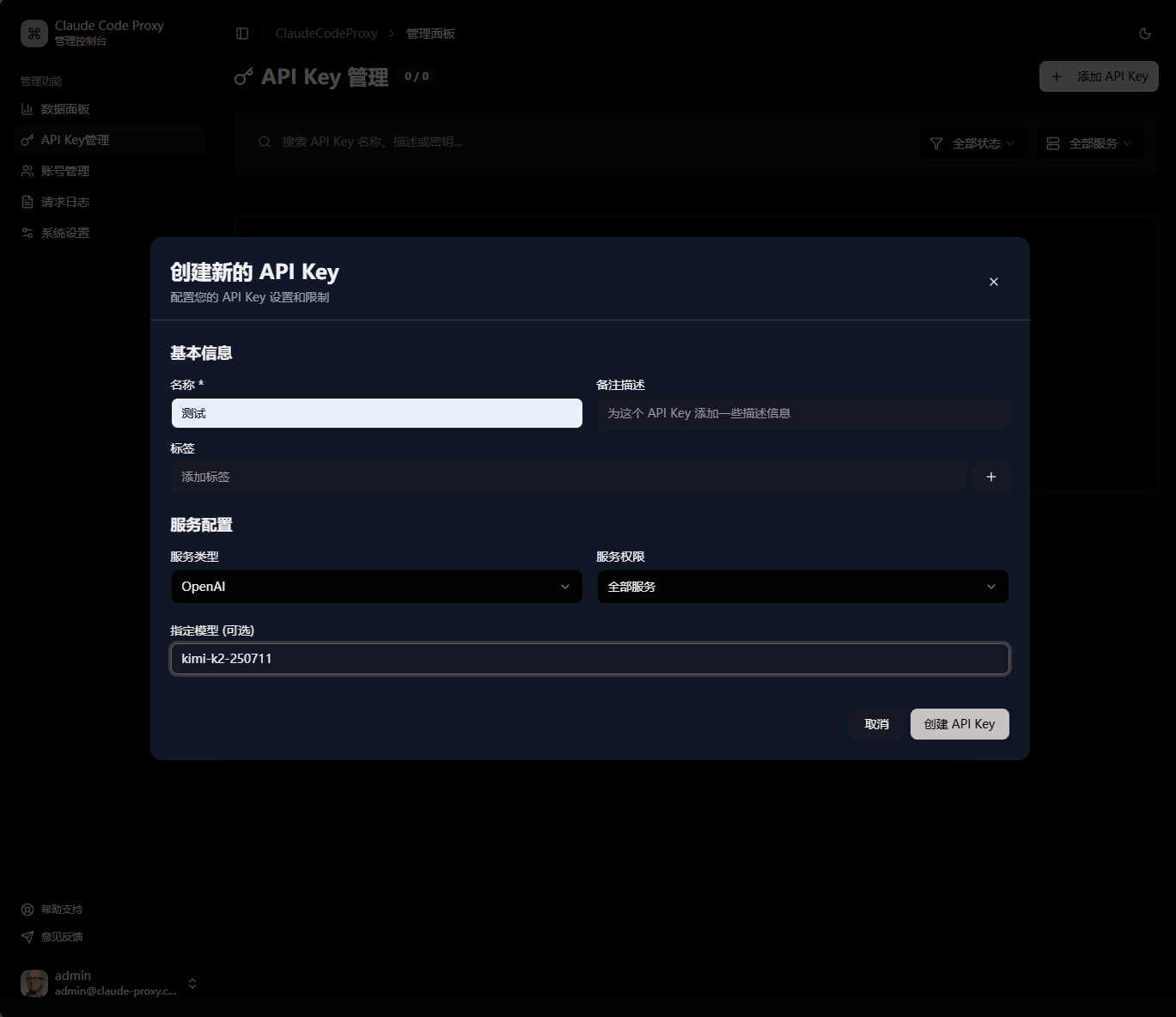Viewport: 1176px width, 1017px height.
Task: Click the 服务配置 section heading
Action: point(201,525)
